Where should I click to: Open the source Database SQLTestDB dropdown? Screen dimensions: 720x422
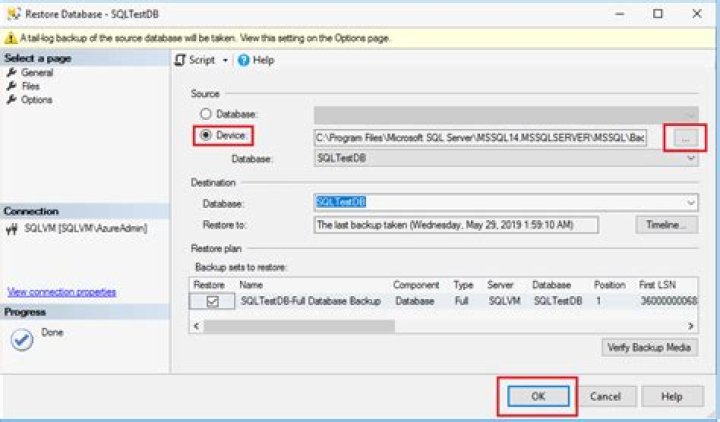691,158
